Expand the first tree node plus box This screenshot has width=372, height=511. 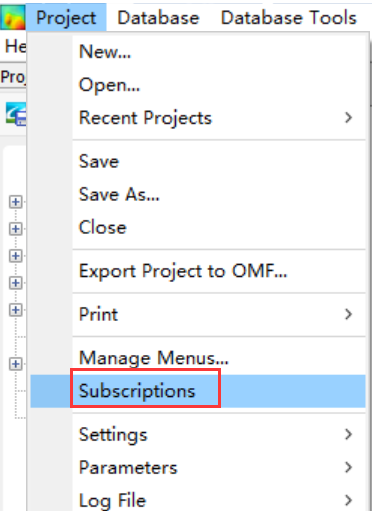coord(15,202)
